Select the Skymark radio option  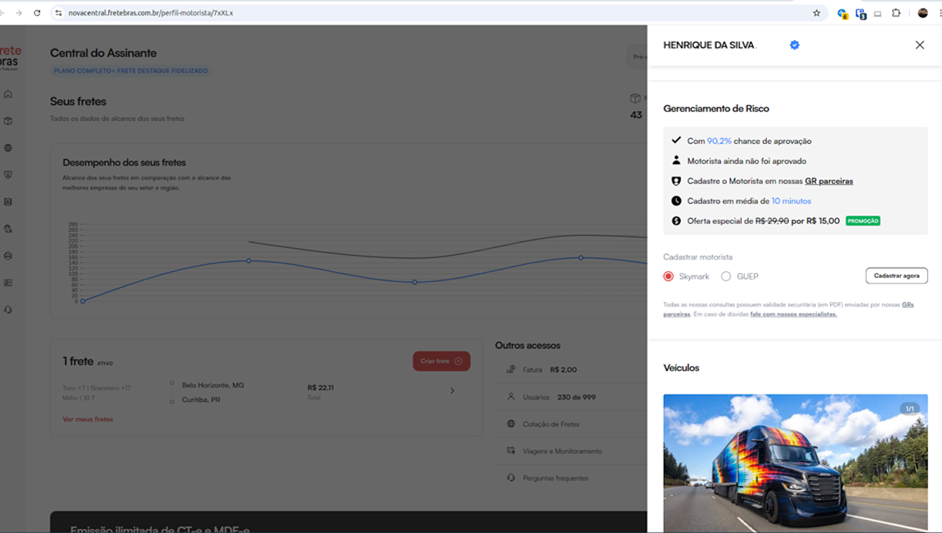[x=669, y=276]
